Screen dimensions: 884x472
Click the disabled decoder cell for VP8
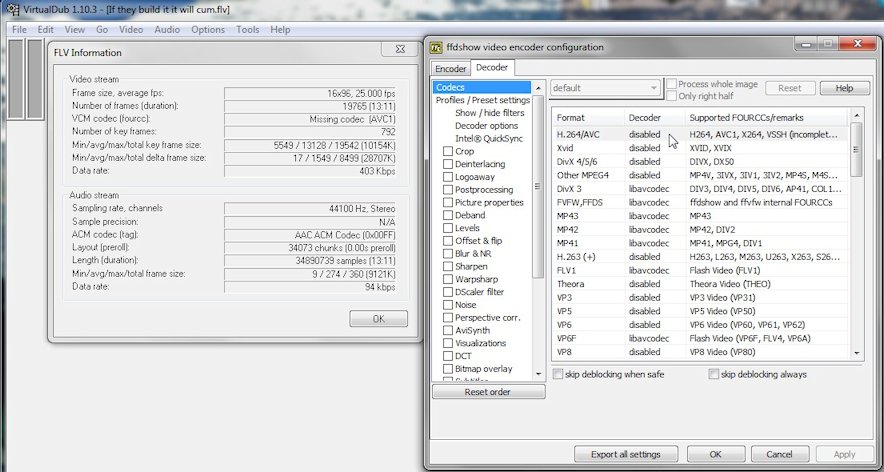[644, 352]
